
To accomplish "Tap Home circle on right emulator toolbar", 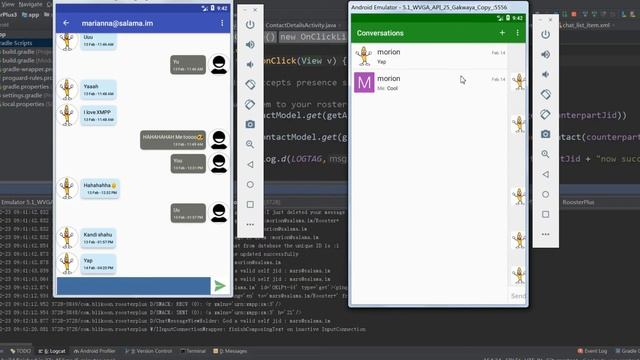I will [x=546, y=194].
